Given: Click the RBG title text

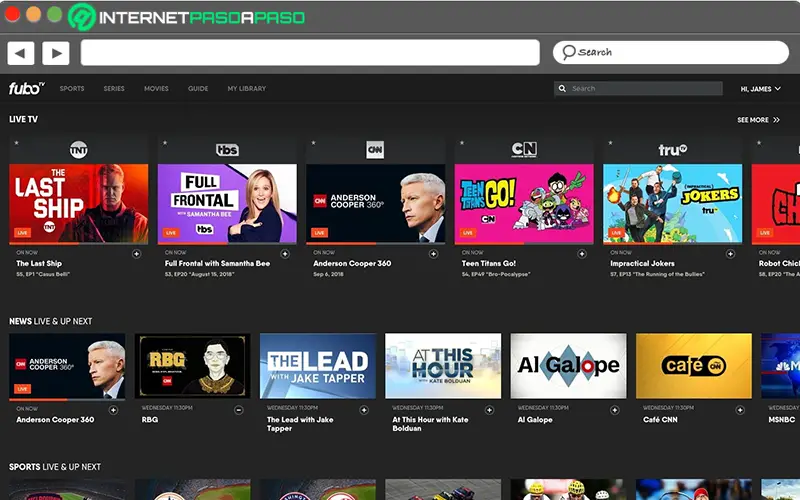Looking at the screenshot, I should tap(149, 419).
